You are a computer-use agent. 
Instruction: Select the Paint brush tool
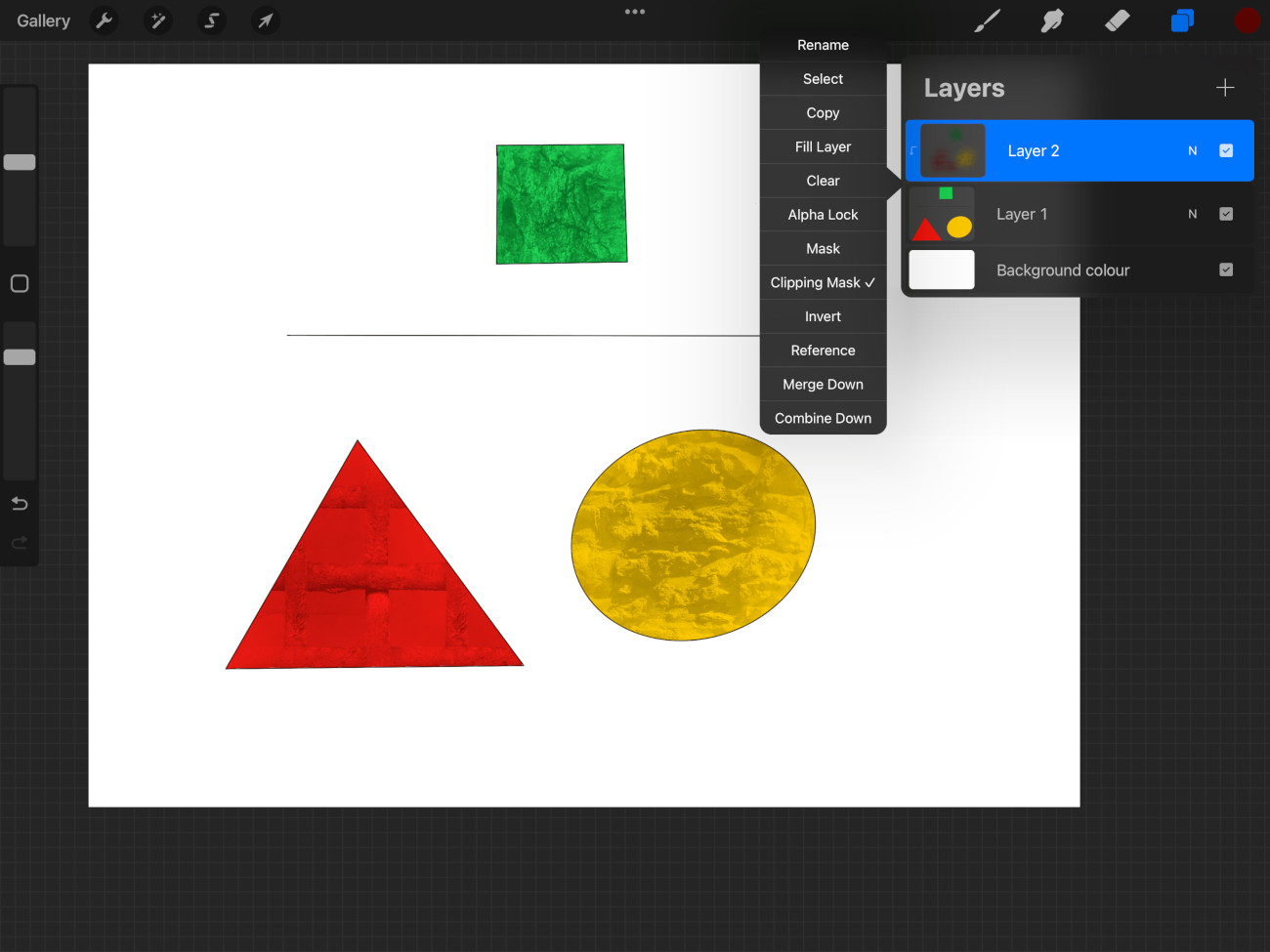pos(987,21)
